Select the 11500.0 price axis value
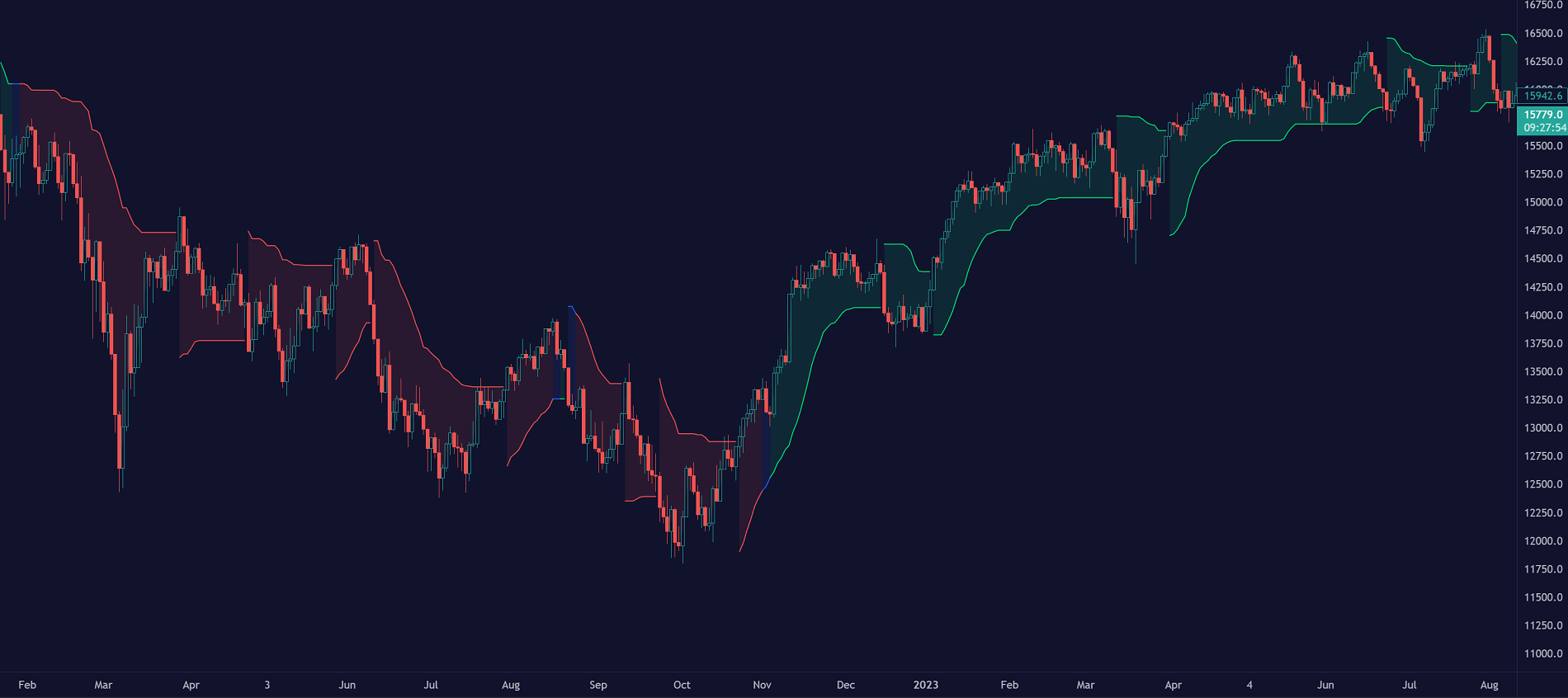 tap(1543, 597)
